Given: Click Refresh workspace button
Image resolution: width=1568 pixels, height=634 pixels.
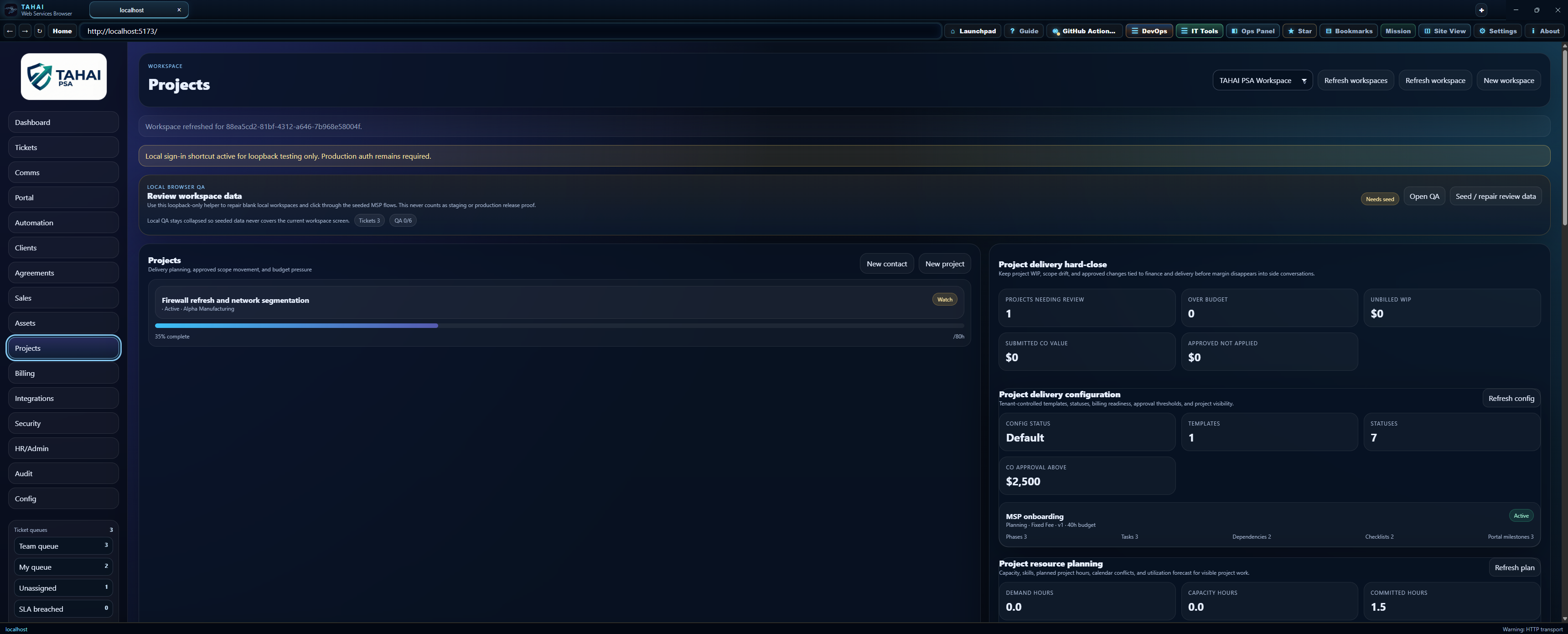Looking at the screenshot, I should point(1435,80).
